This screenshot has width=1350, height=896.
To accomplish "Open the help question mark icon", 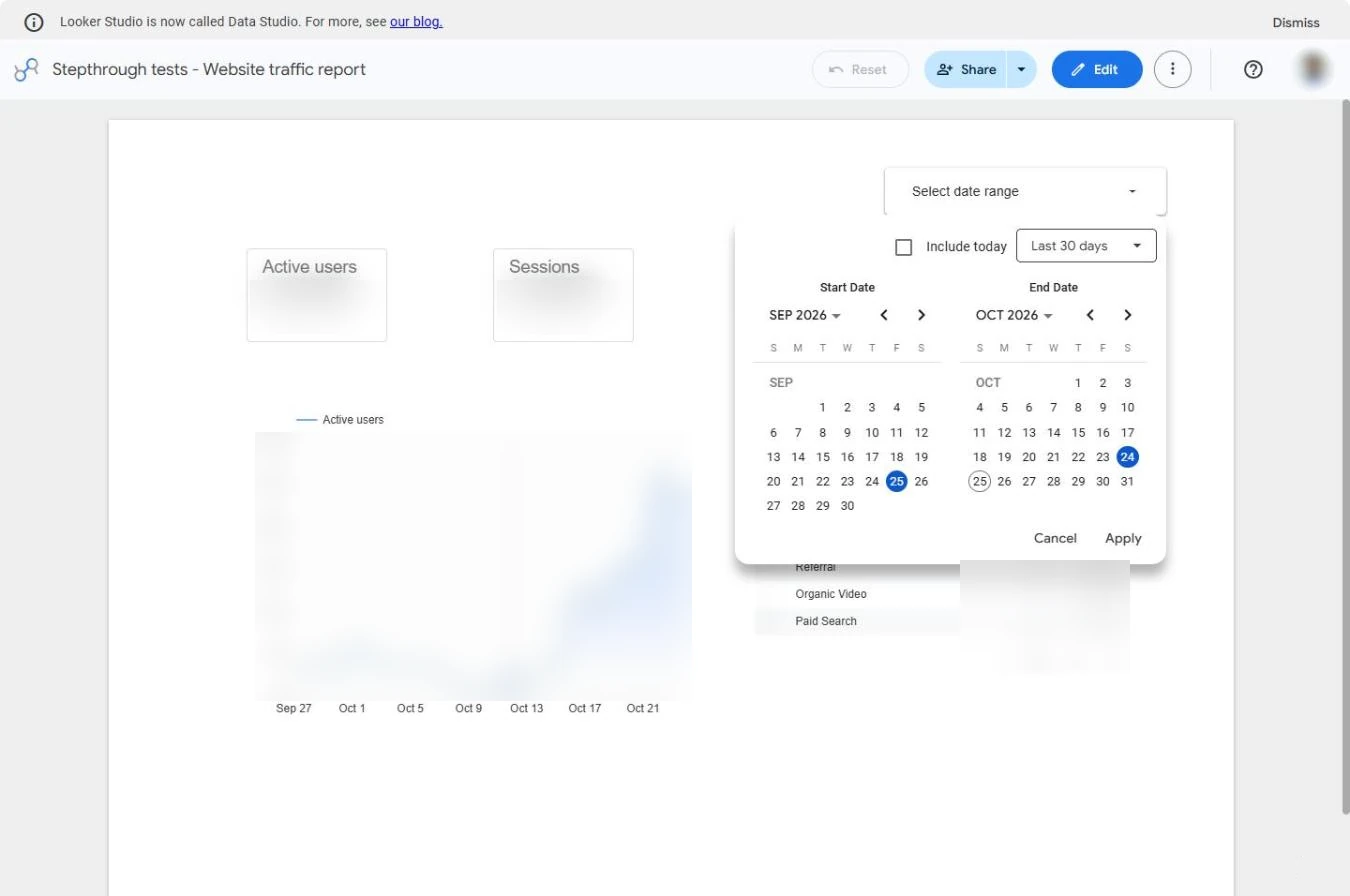I will 1253,70.
